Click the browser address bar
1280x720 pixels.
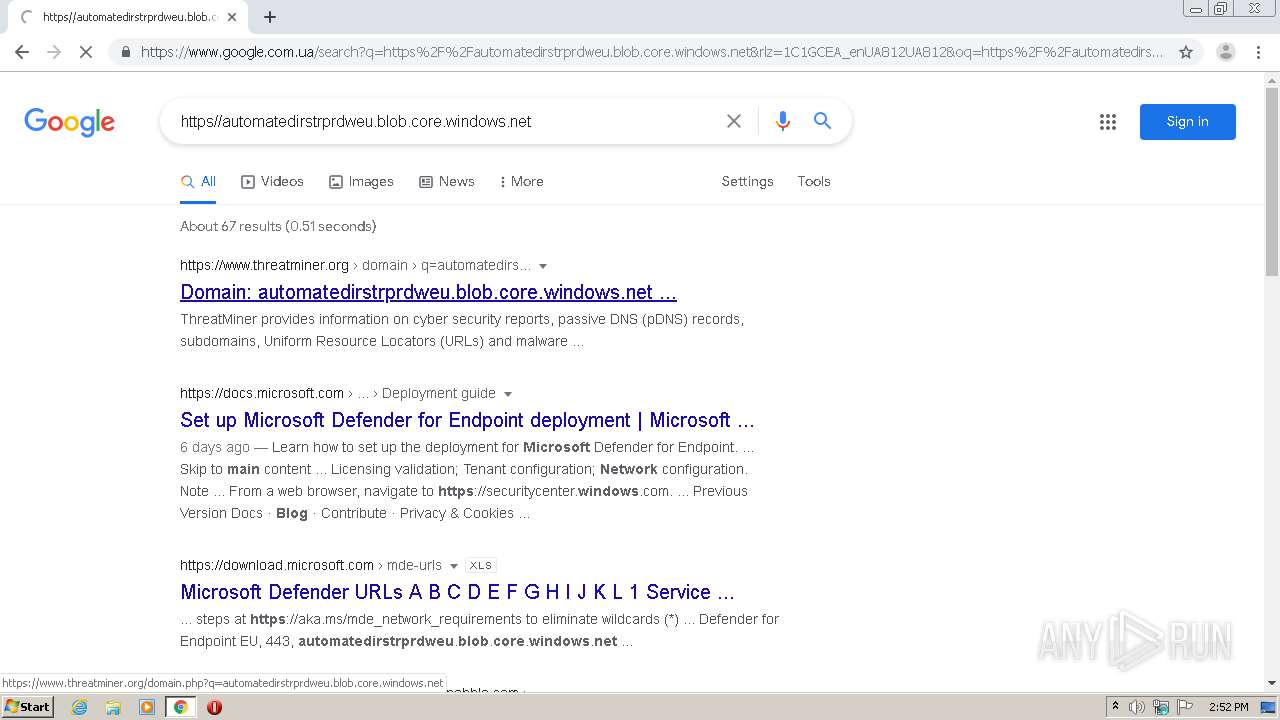click(x=650, y=52)
